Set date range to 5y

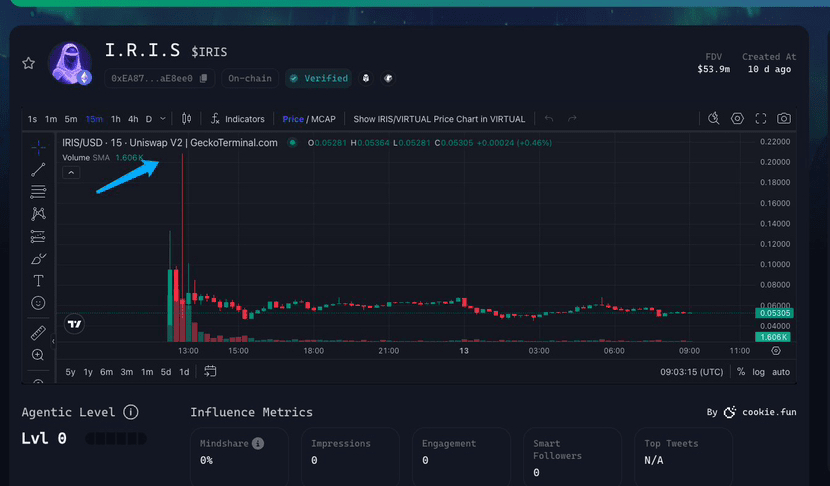pyautogui.click(x=70, y=372)
